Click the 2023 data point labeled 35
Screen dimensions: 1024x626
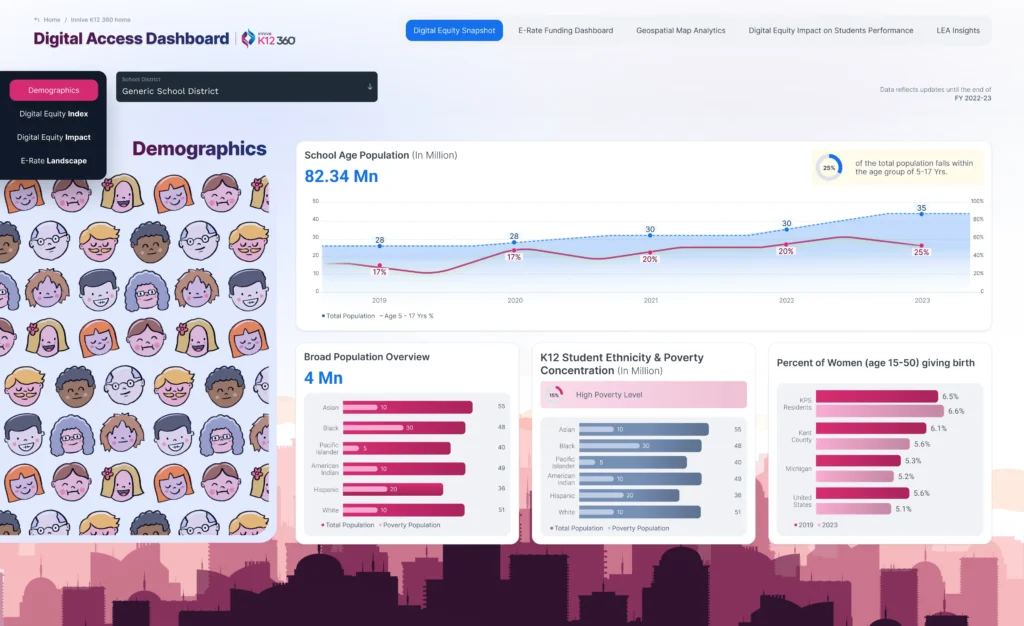click(x=921, y=214)
